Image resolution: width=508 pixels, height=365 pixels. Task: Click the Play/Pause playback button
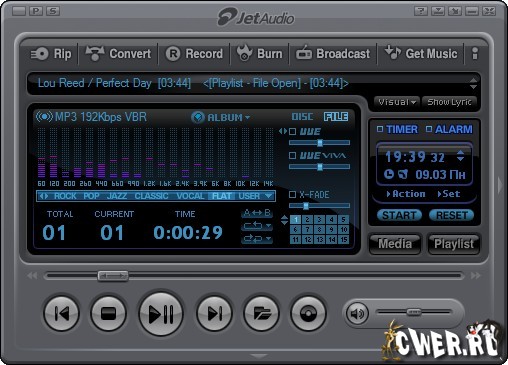[x=161, y=314]
